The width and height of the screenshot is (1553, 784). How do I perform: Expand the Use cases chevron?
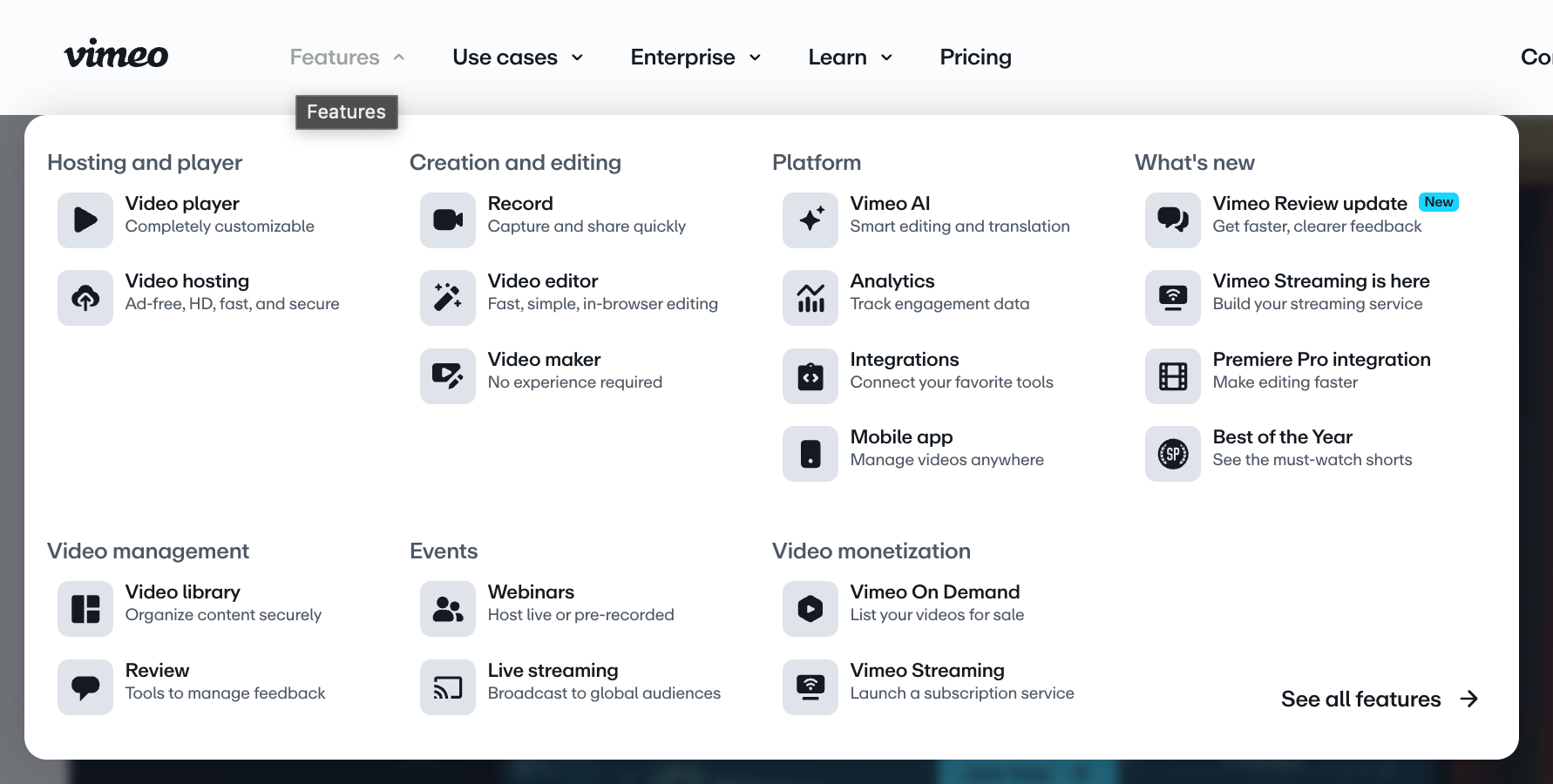click(x=577, y=57)
